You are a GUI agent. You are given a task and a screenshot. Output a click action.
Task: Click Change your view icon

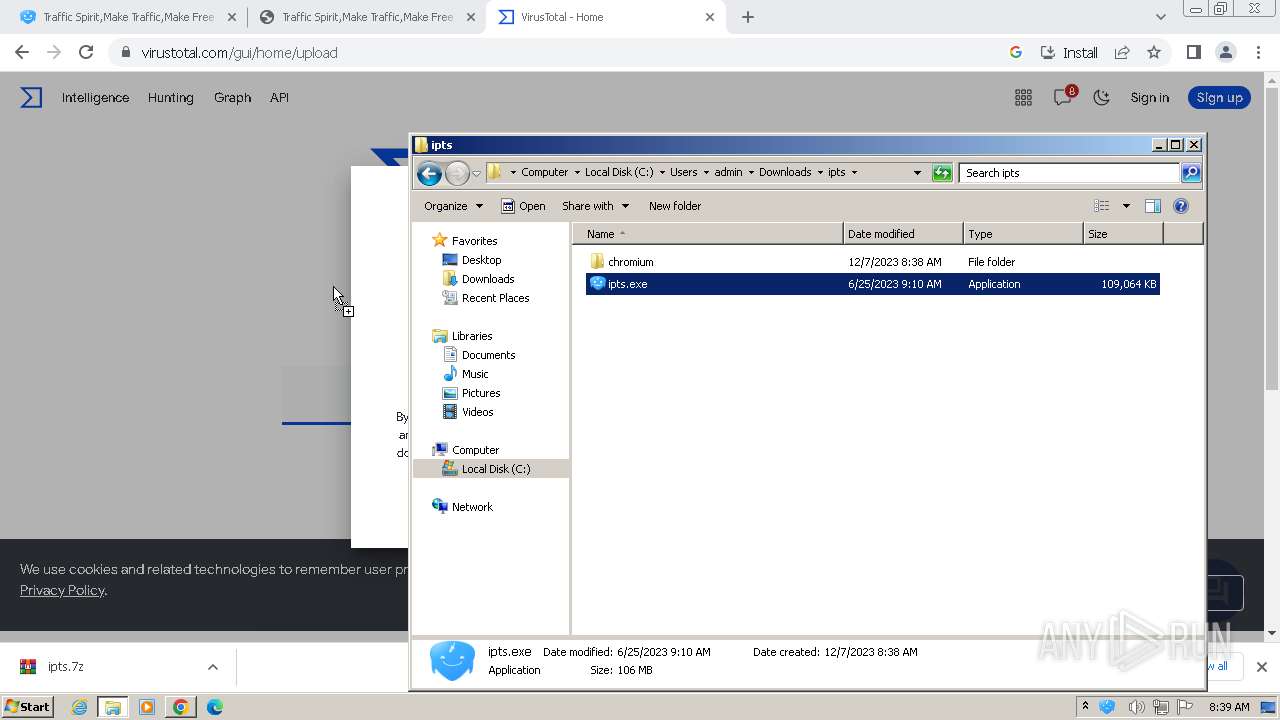(x=1102, y=206)
